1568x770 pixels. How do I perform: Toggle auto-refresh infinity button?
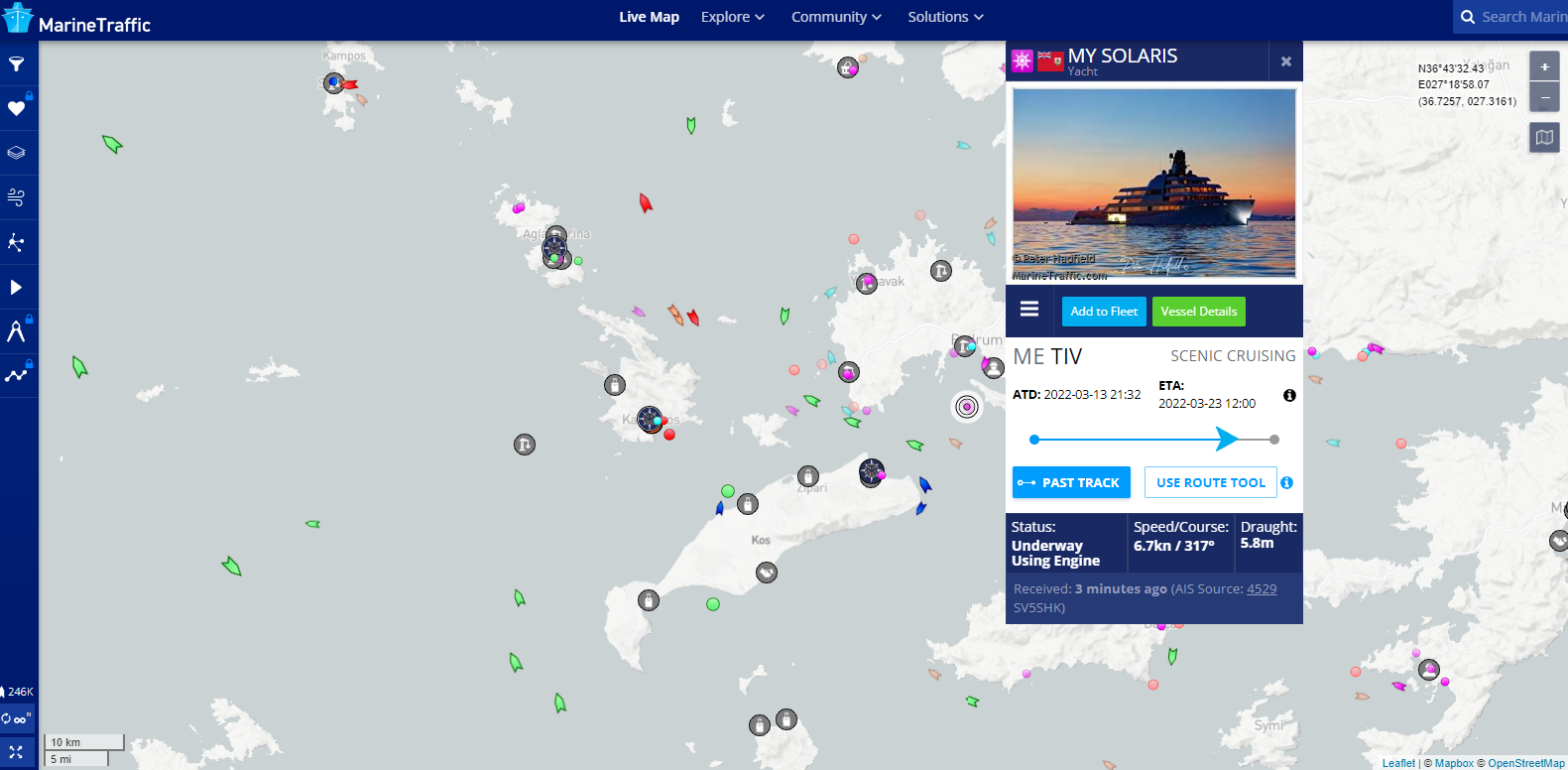pyautogui.click(x=17, y=718)
